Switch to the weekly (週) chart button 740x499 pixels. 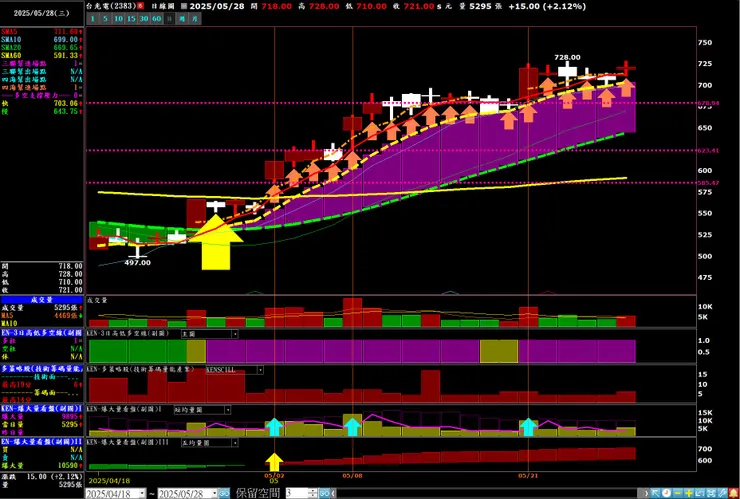tap(182, 19)
